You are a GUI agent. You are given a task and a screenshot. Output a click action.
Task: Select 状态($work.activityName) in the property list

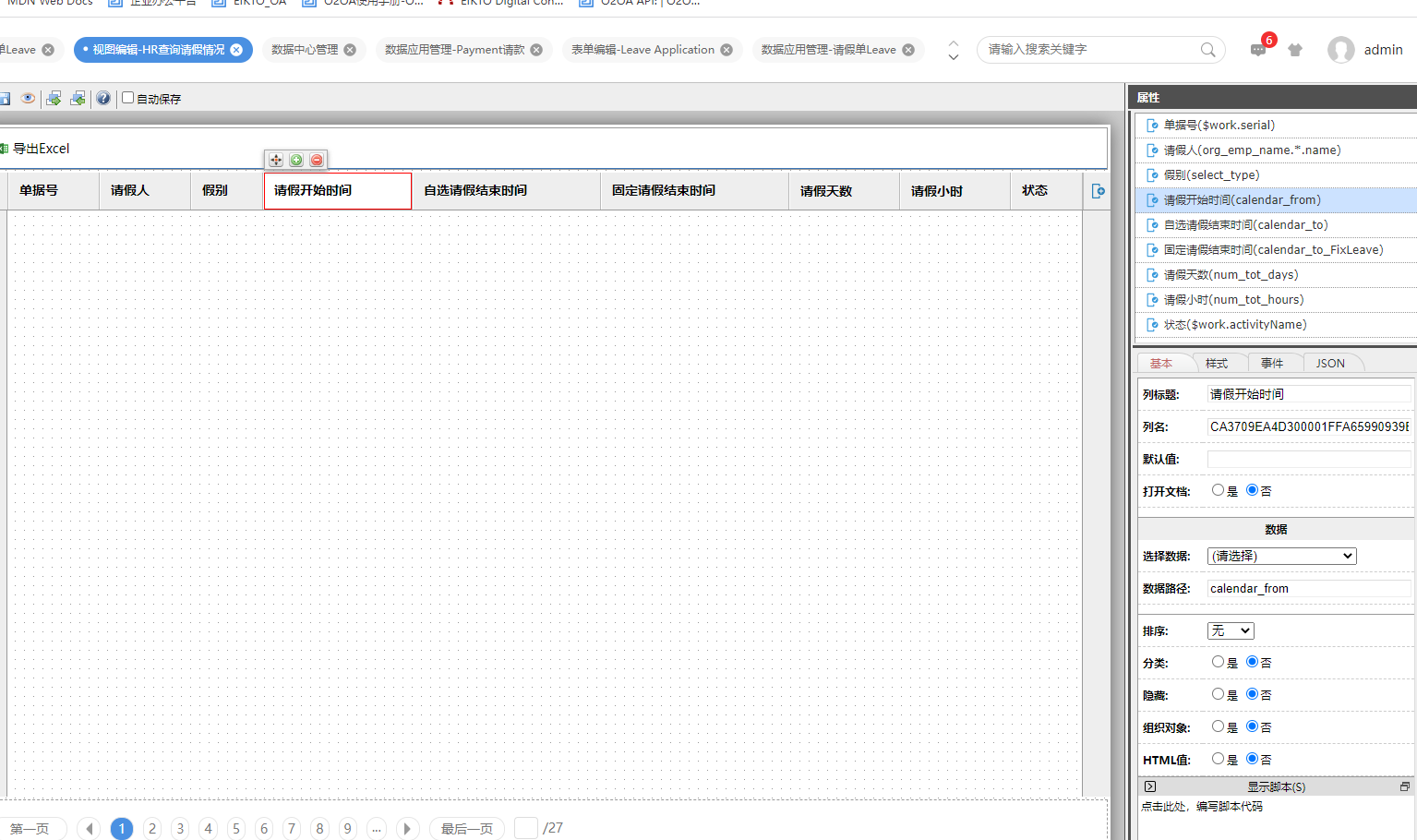pos(1276,324)
